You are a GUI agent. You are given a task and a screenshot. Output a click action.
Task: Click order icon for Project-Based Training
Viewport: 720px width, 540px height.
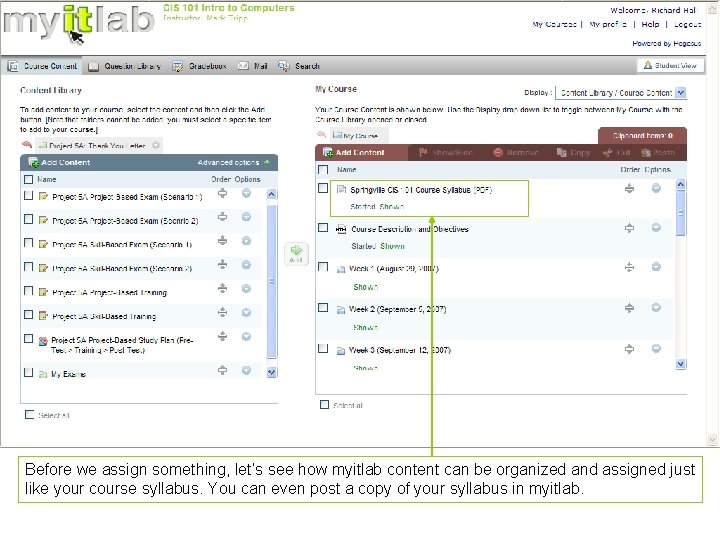pos(222,288)
